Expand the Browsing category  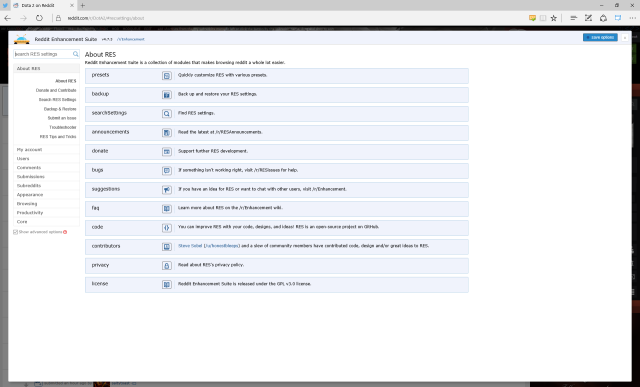(46, 203)
